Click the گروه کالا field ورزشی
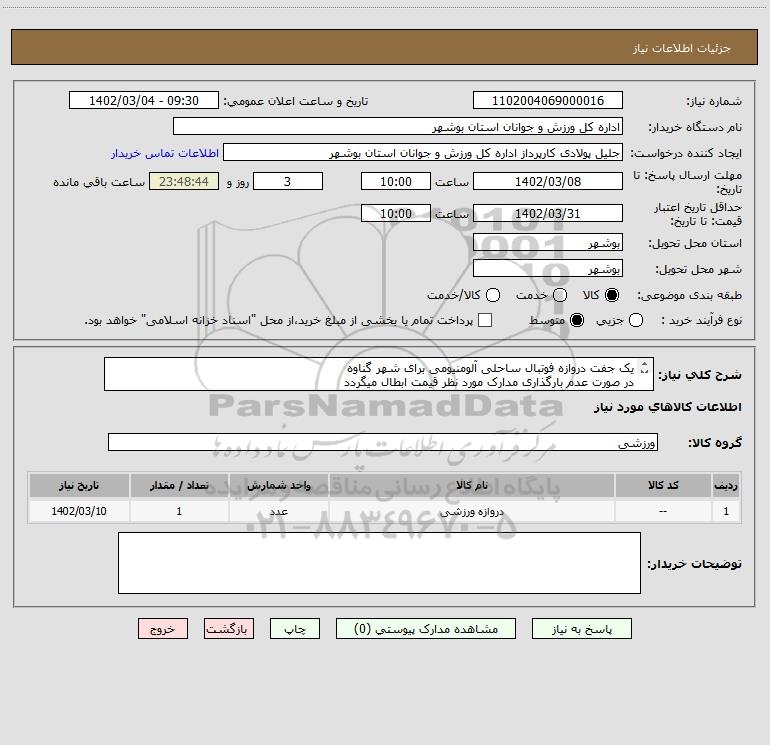This screenshot has height=745, width=770. pyautogui.click(x=383, y=442)
